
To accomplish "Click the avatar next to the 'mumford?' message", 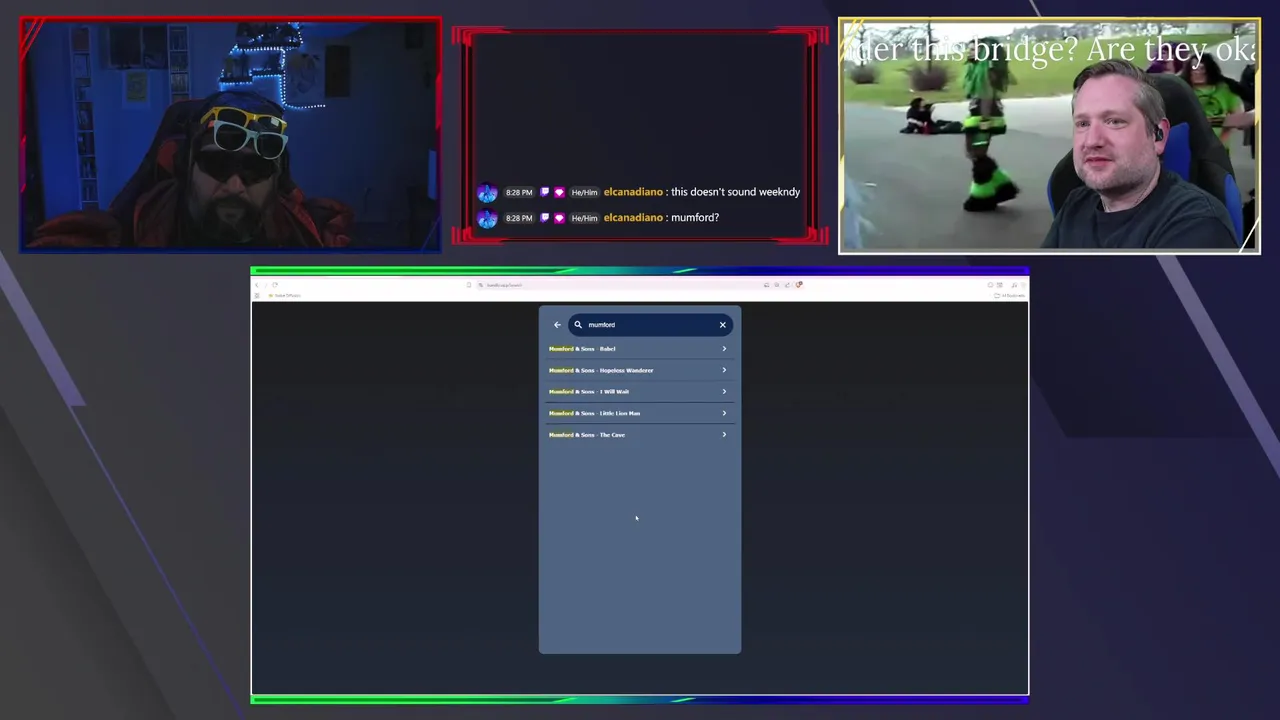I will pos(487,218).
